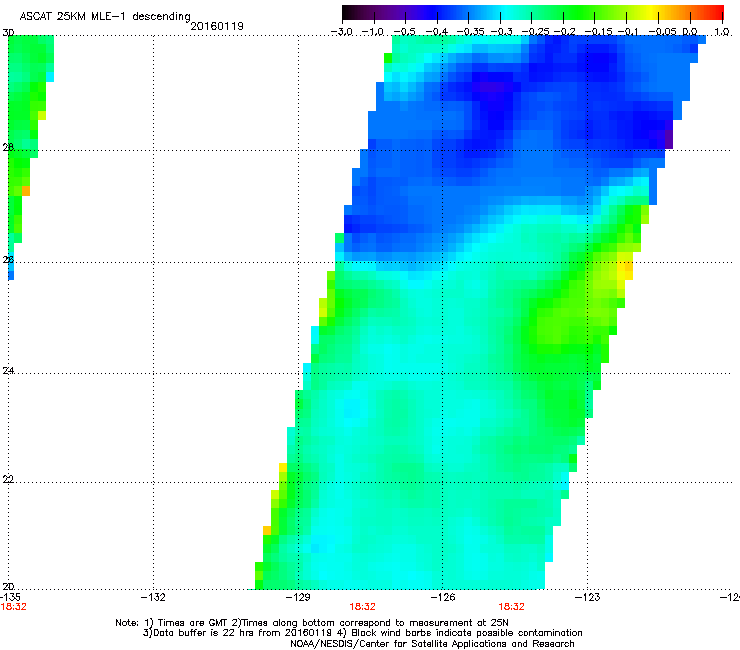Click the latitude label 28
Viewport: 740px width, 650px height.
[x=8, y=147]
